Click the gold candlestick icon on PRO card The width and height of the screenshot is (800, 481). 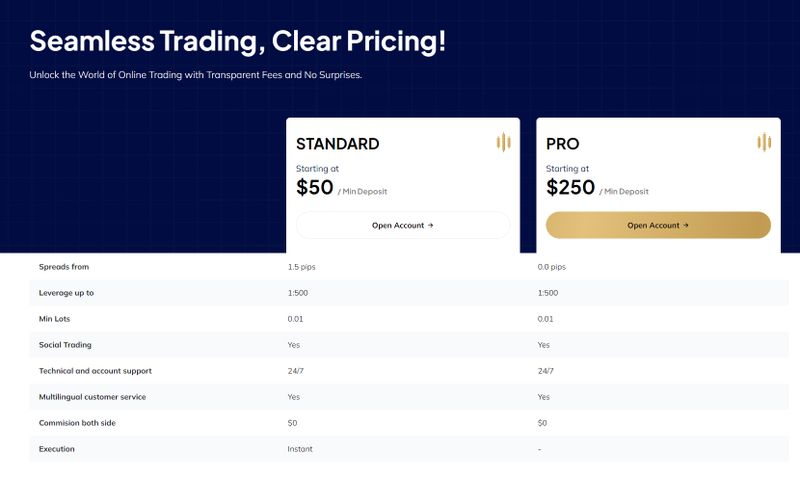(x=764, y=142)
